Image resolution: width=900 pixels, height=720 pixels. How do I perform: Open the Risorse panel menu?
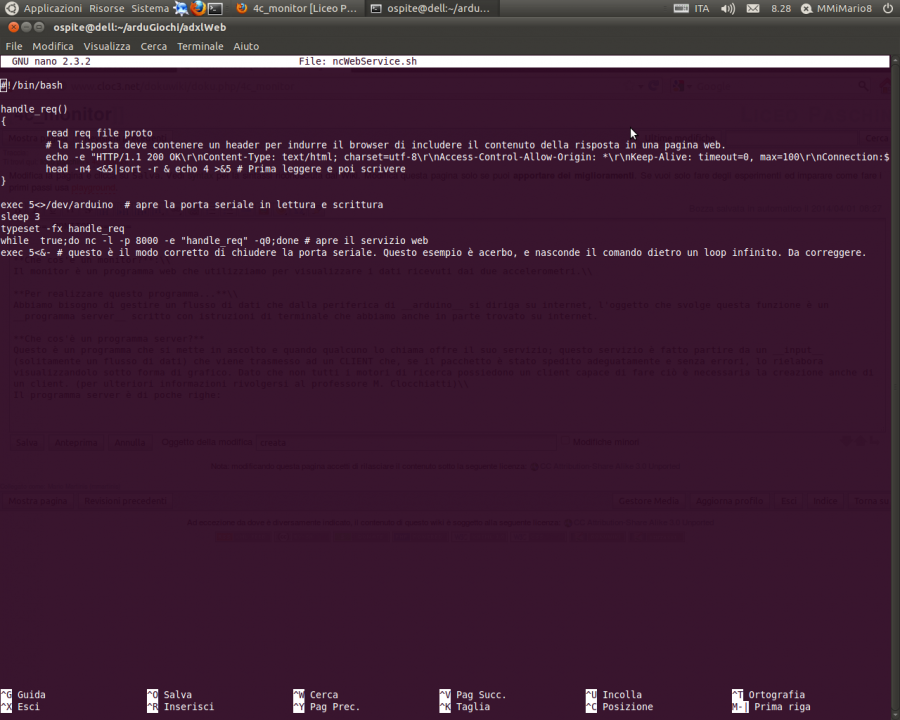coord(107,8)
